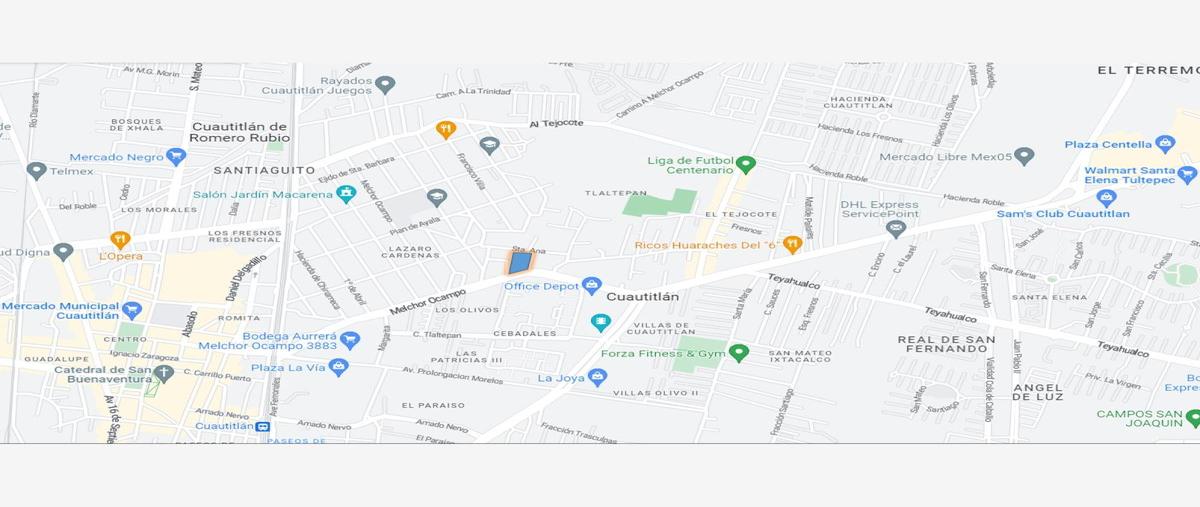
Task: Click the Office Depot shopping pin
Action: 592,286
